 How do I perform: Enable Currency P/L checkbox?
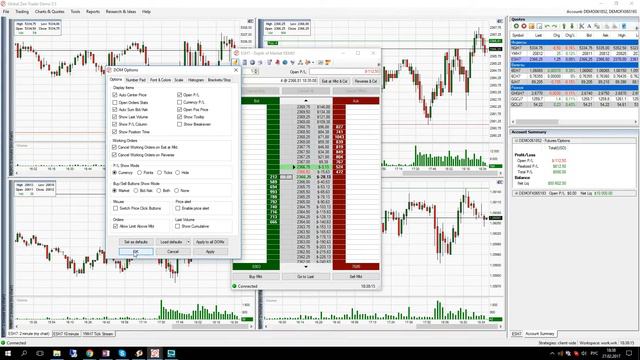pos(179,102)
